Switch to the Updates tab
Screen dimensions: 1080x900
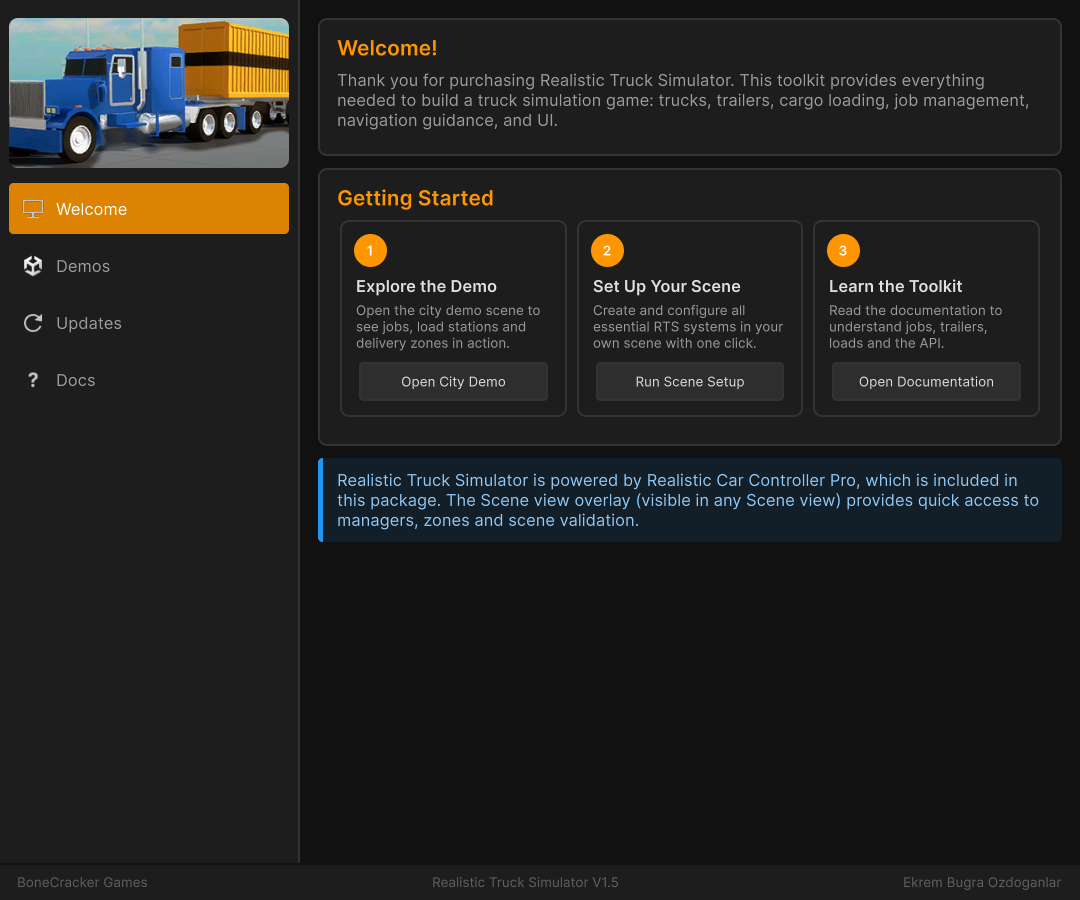pyautogui.click(x=149, y=323)
